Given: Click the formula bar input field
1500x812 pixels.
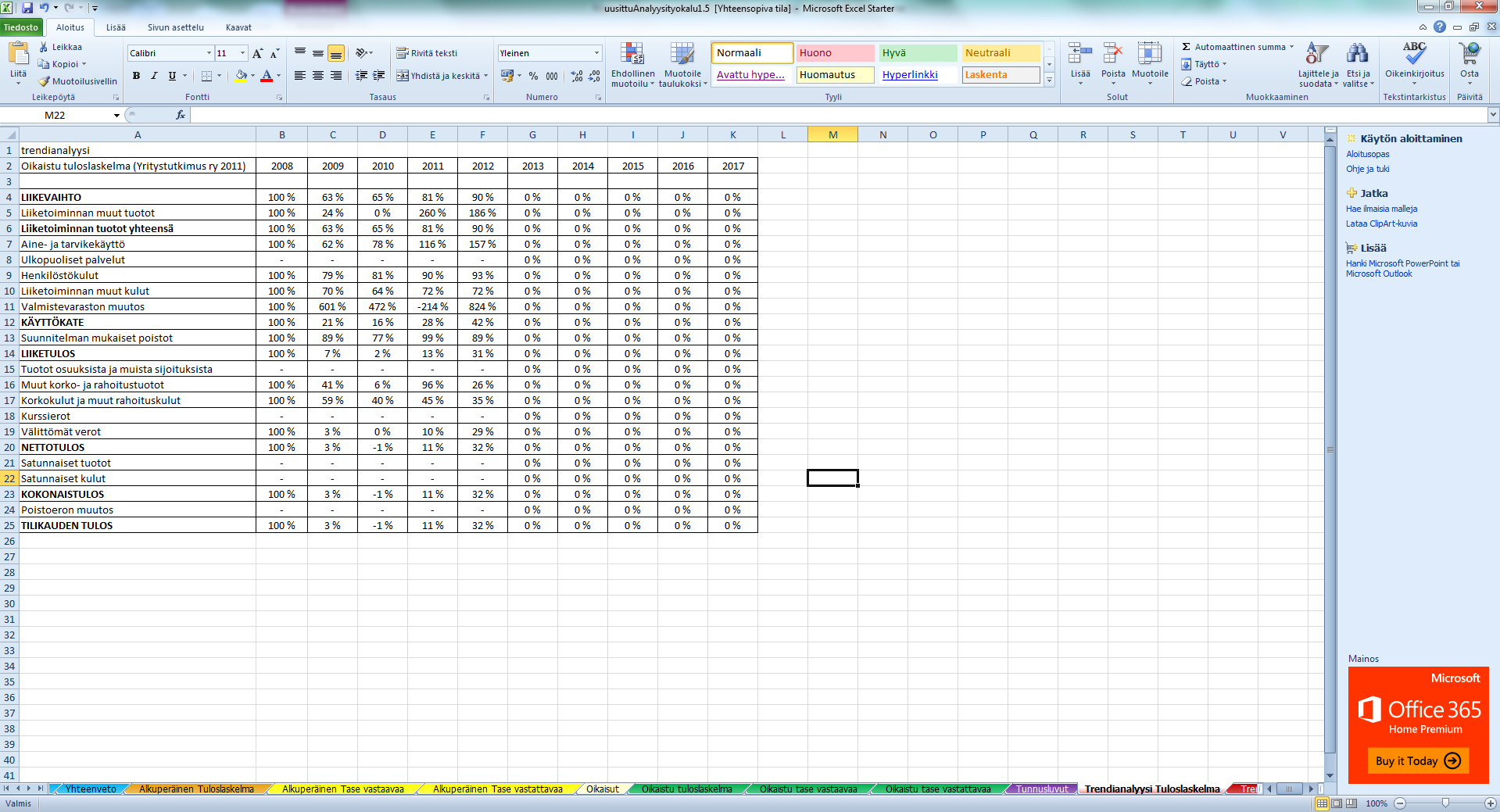Looking at the screenshot, I should coord(839,115).
